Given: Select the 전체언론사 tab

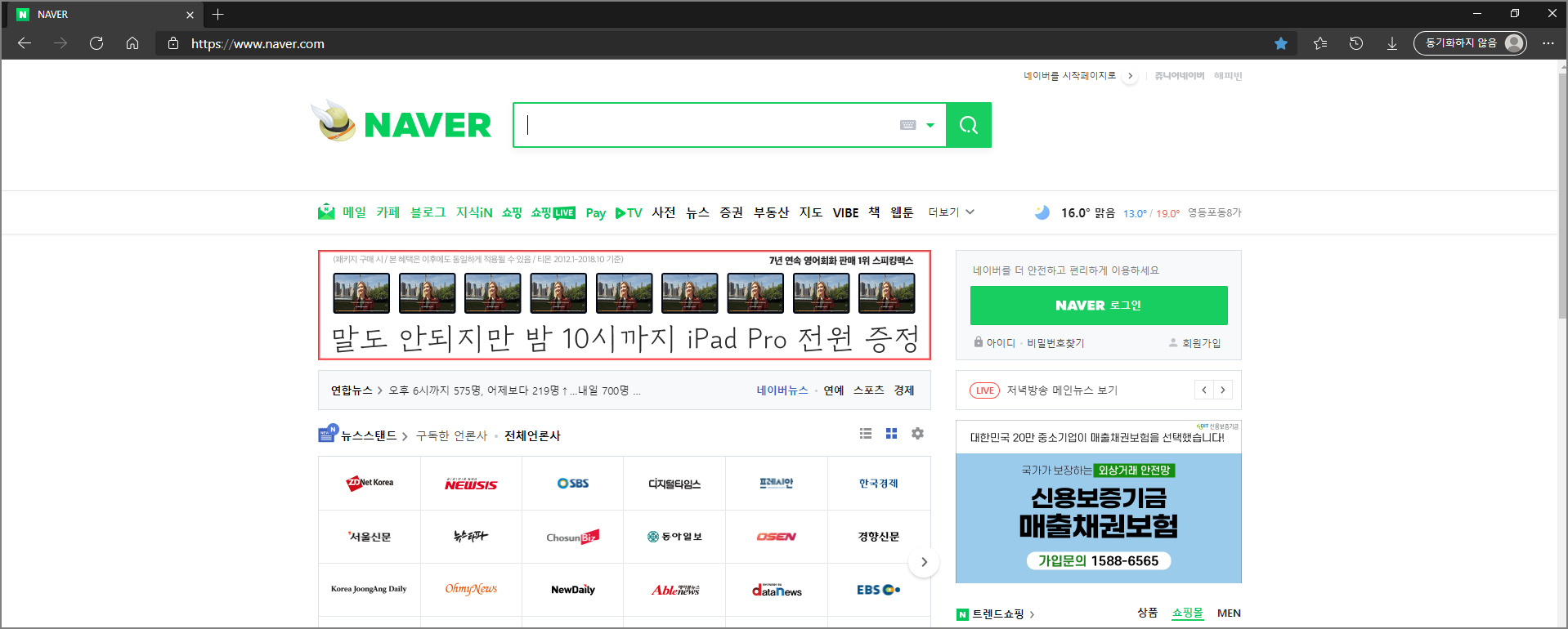Looking at the screenshot, I should tap(532, 435).
